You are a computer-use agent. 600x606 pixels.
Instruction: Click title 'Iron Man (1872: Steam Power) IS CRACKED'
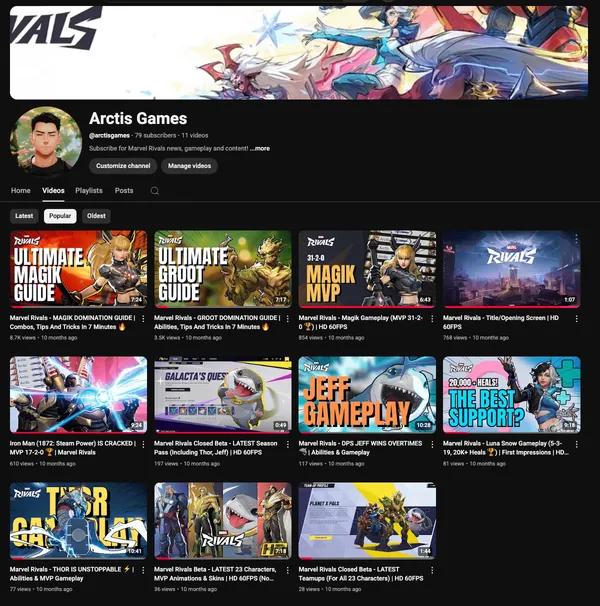[73, 448]
